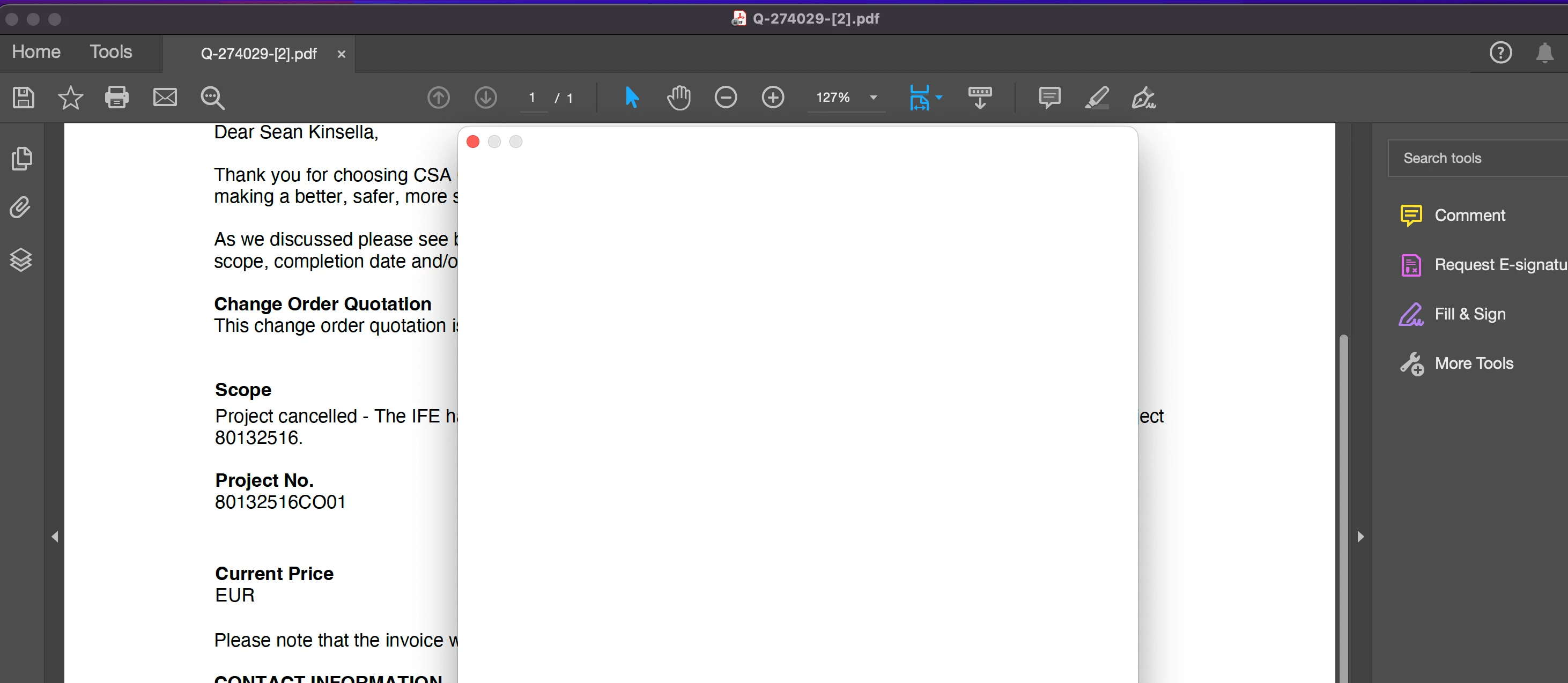Select the Hand pan tool
1568x683 pixels.
pyautogui.click(x=678, y=98)
